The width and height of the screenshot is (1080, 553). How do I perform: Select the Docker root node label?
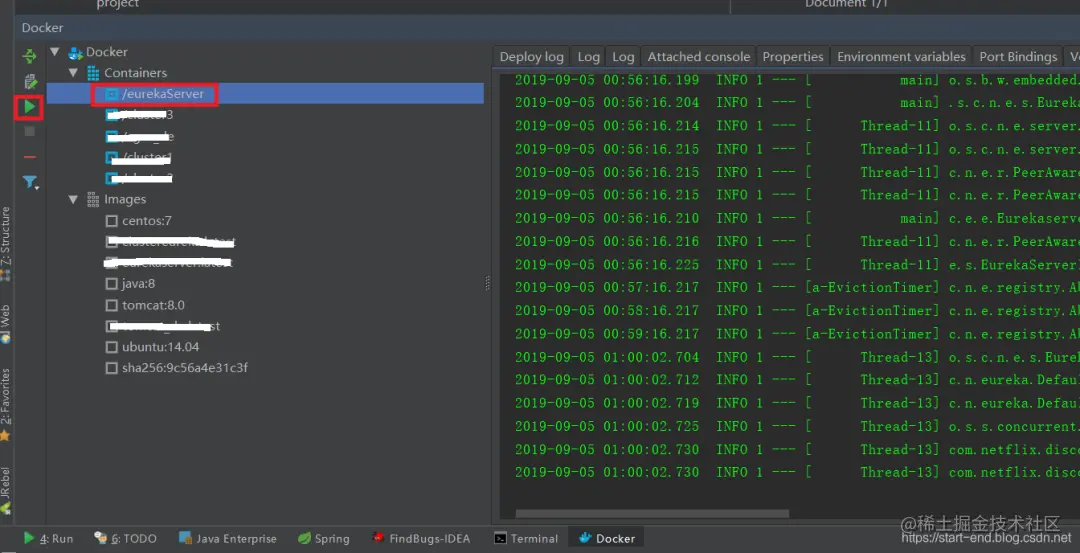point(106,52)
